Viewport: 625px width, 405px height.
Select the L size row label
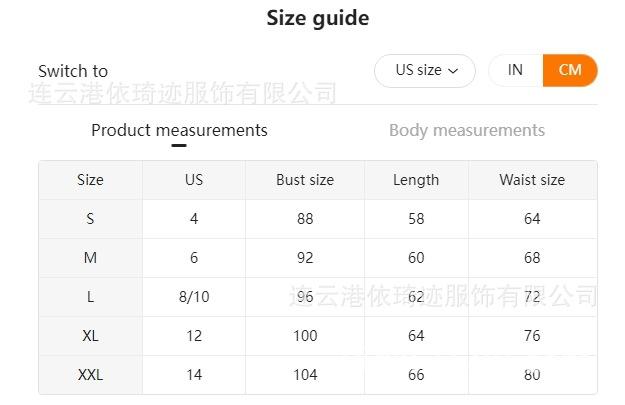tap(90, 297)
